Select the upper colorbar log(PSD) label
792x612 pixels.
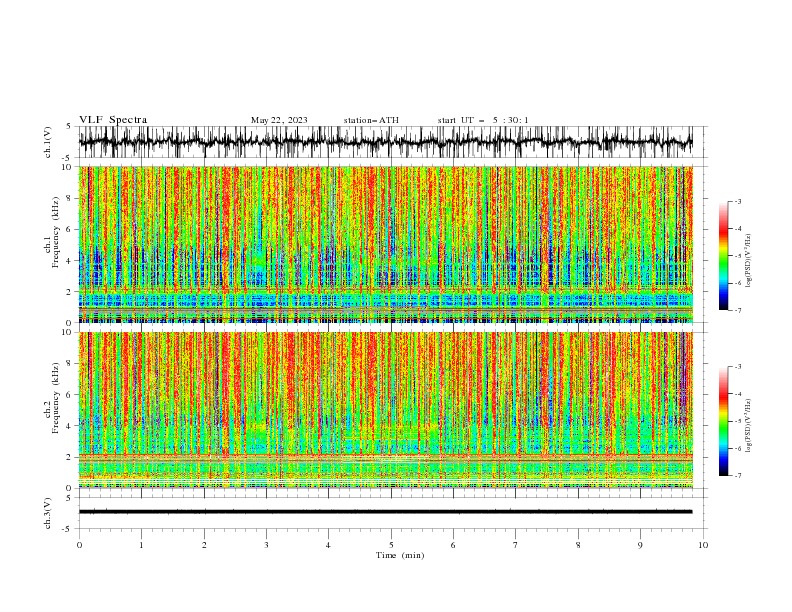pyautogui.click(x=748, y=261)
